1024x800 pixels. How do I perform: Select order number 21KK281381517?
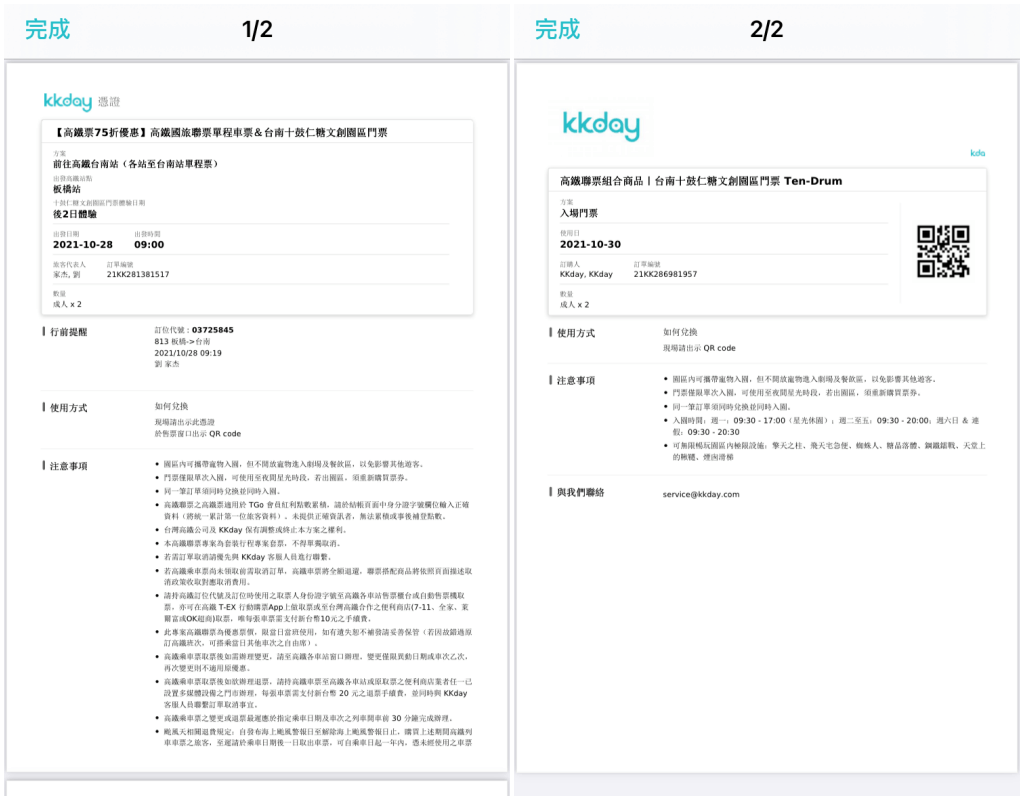pos(138,274)
